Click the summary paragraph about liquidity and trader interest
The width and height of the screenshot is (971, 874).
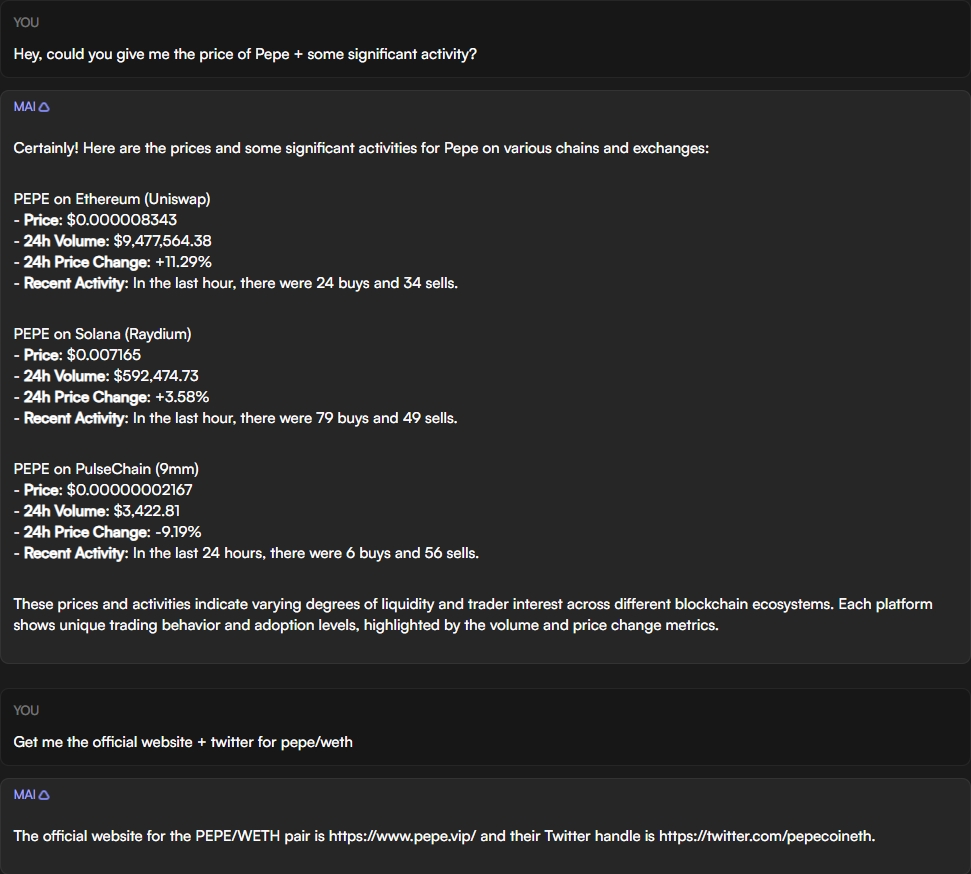click(x=472, y=615)
